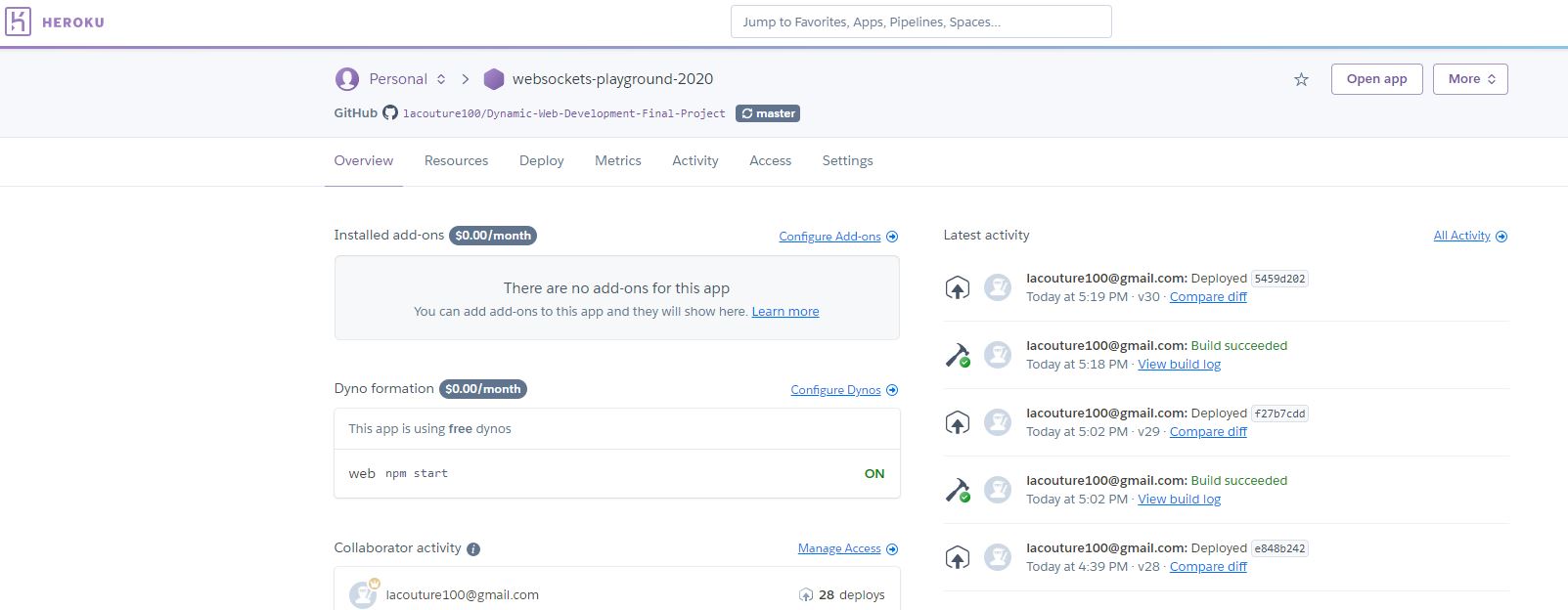Click commit hash 5459d202
The height and width of the screenshot is (610, 1568).
[1279, 279]
